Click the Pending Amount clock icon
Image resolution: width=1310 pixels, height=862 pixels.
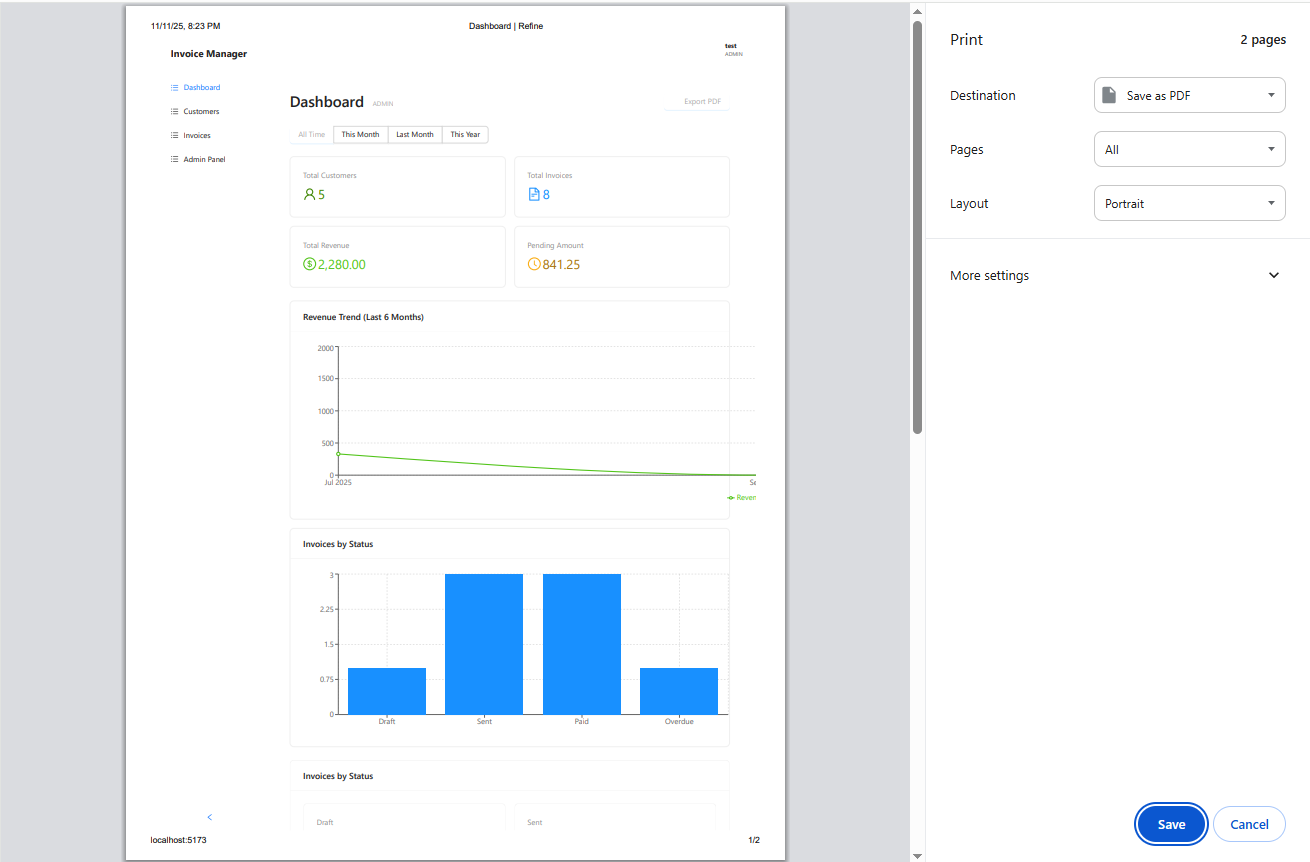click(x=533, y=265)
